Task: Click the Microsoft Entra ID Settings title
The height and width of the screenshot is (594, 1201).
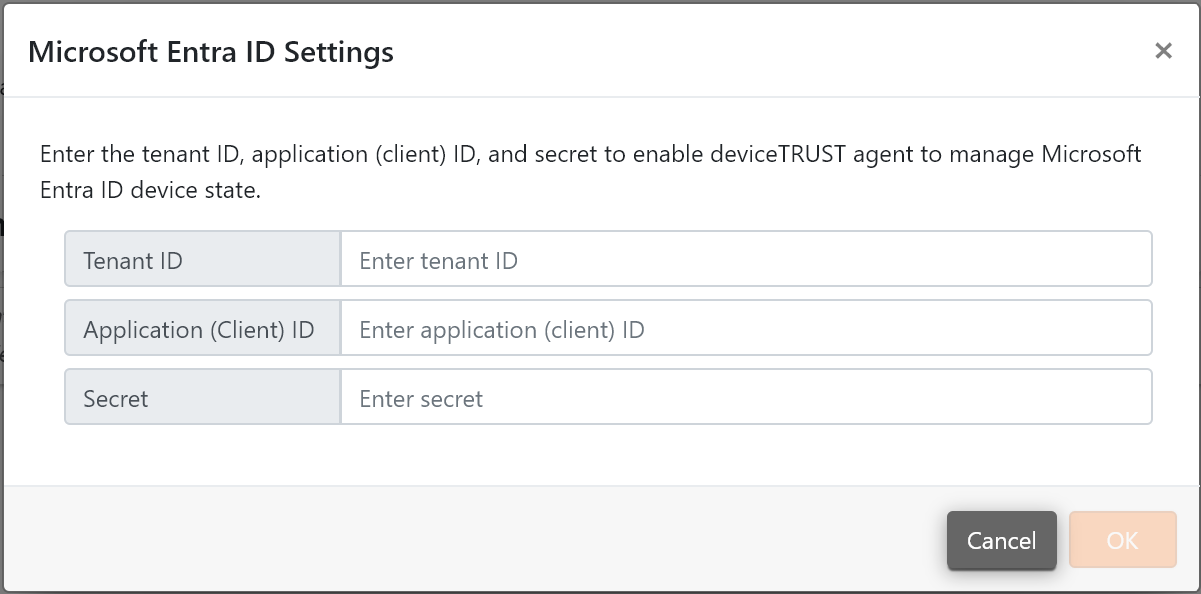Action: pyautogui.click(x=212, y=51)
